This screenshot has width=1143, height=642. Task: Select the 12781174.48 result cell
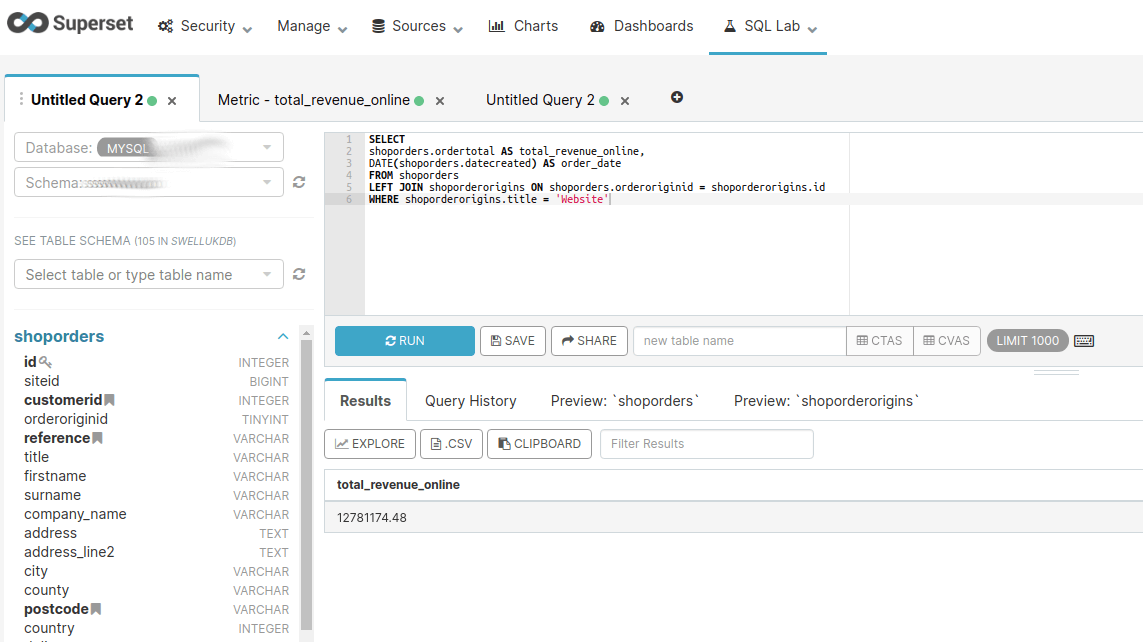(x=372, y=518)
